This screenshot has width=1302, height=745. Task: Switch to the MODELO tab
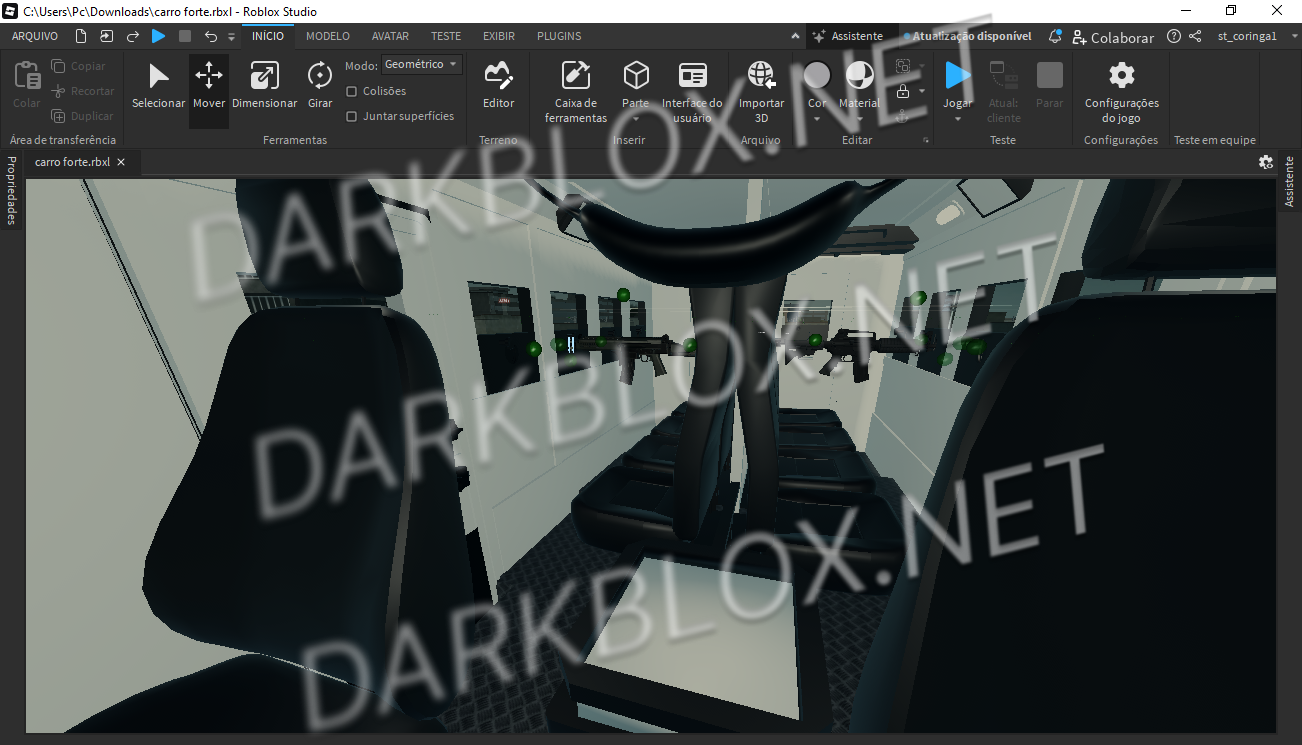328,36
